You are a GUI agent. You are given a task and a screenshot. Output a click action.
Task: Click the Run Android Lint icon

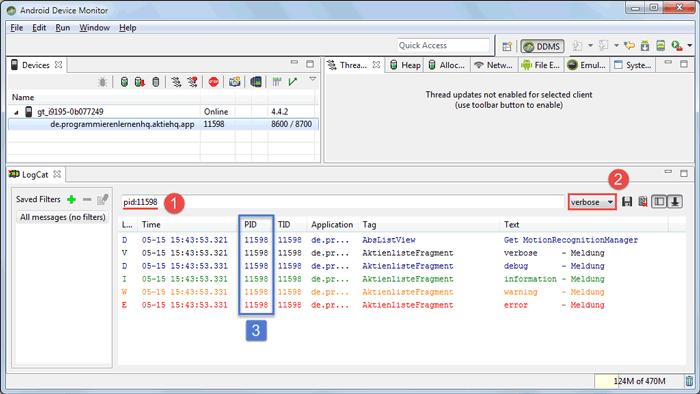677,46
